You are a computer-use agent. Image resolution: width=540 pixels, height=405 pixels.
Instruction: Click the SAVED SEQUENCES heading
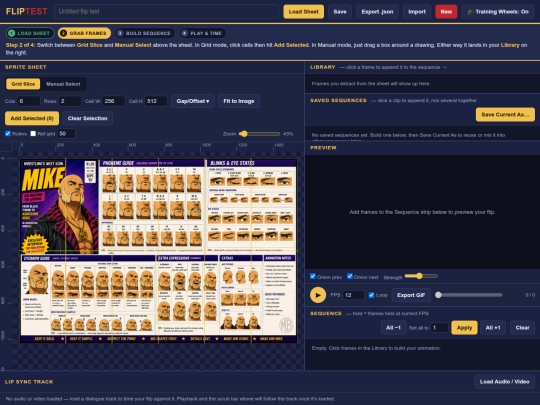(x=338, y=100)
